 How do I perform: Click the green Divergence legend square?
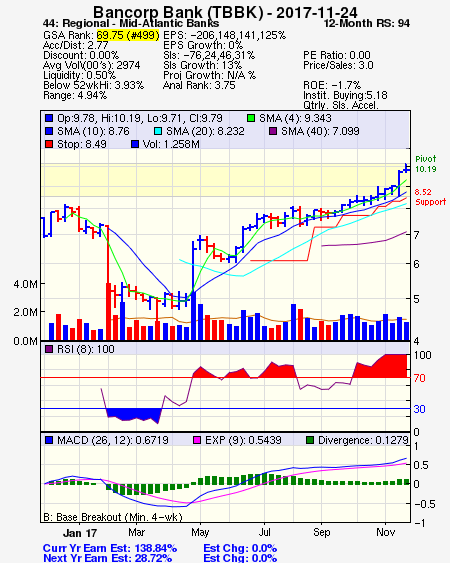click(310, 440)
